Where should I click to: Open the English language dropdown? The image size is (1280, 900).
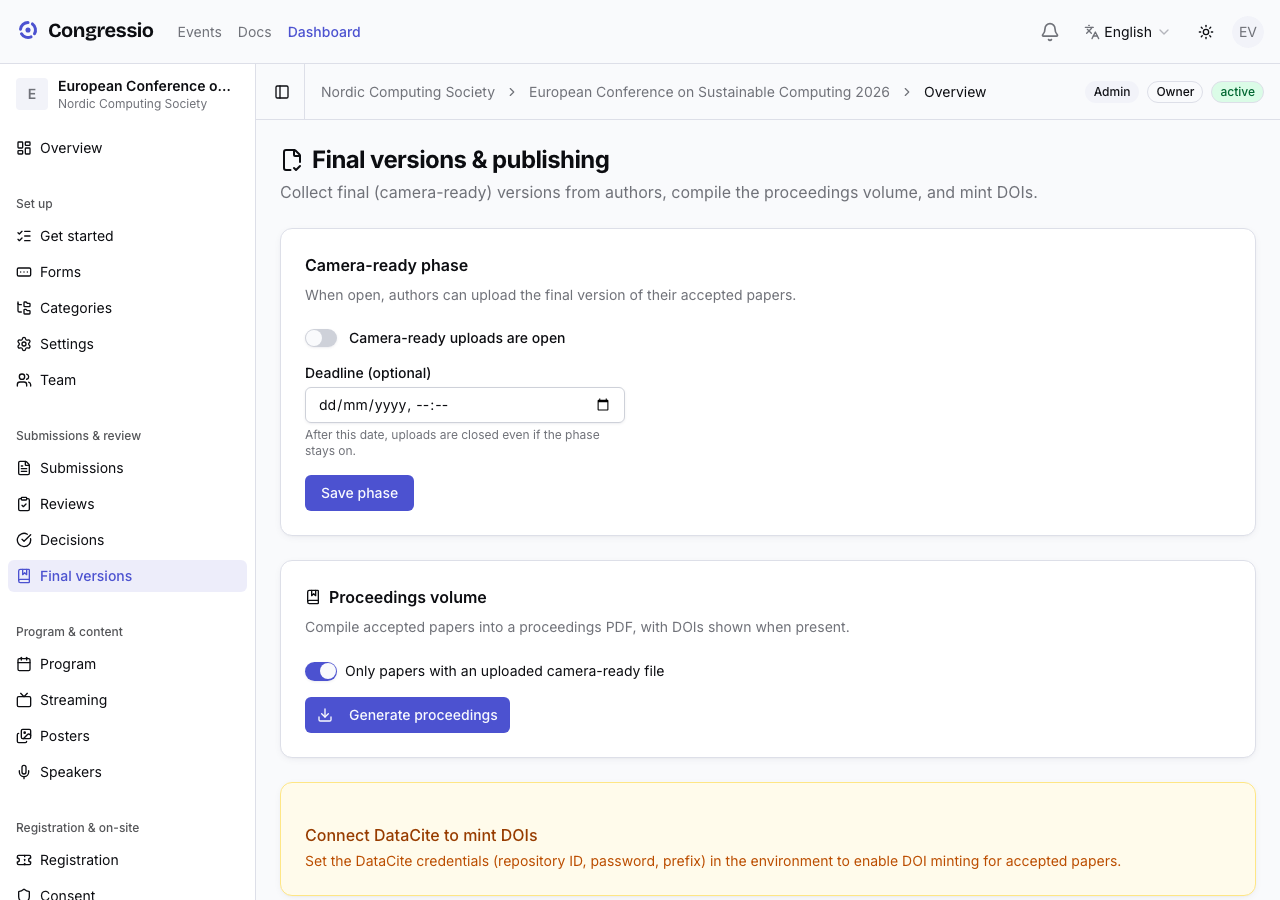pyautogui.click(x=1127, y=32)
